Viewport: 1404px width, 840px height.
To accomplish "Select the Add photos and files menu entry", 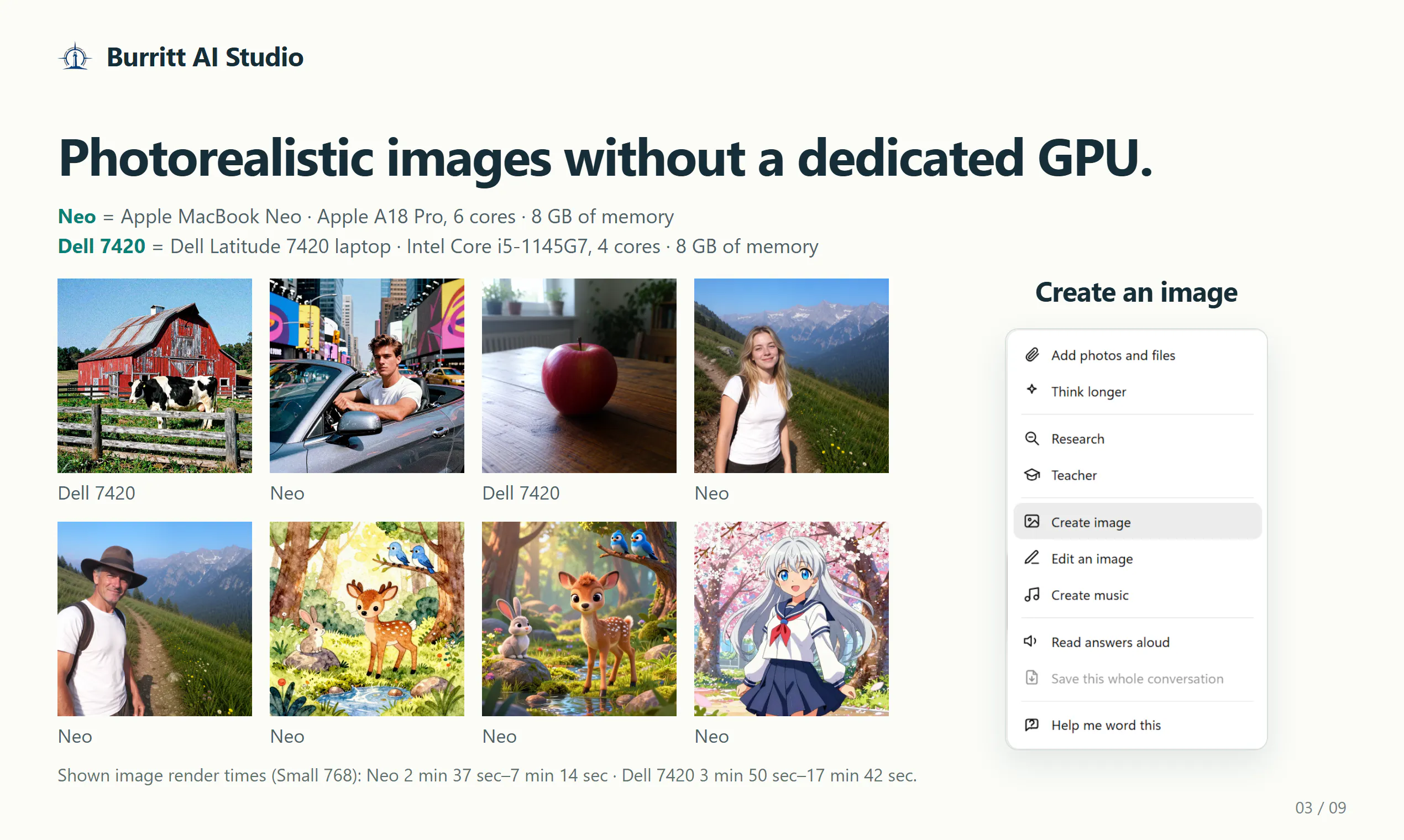I will (x=1137, y=355).
